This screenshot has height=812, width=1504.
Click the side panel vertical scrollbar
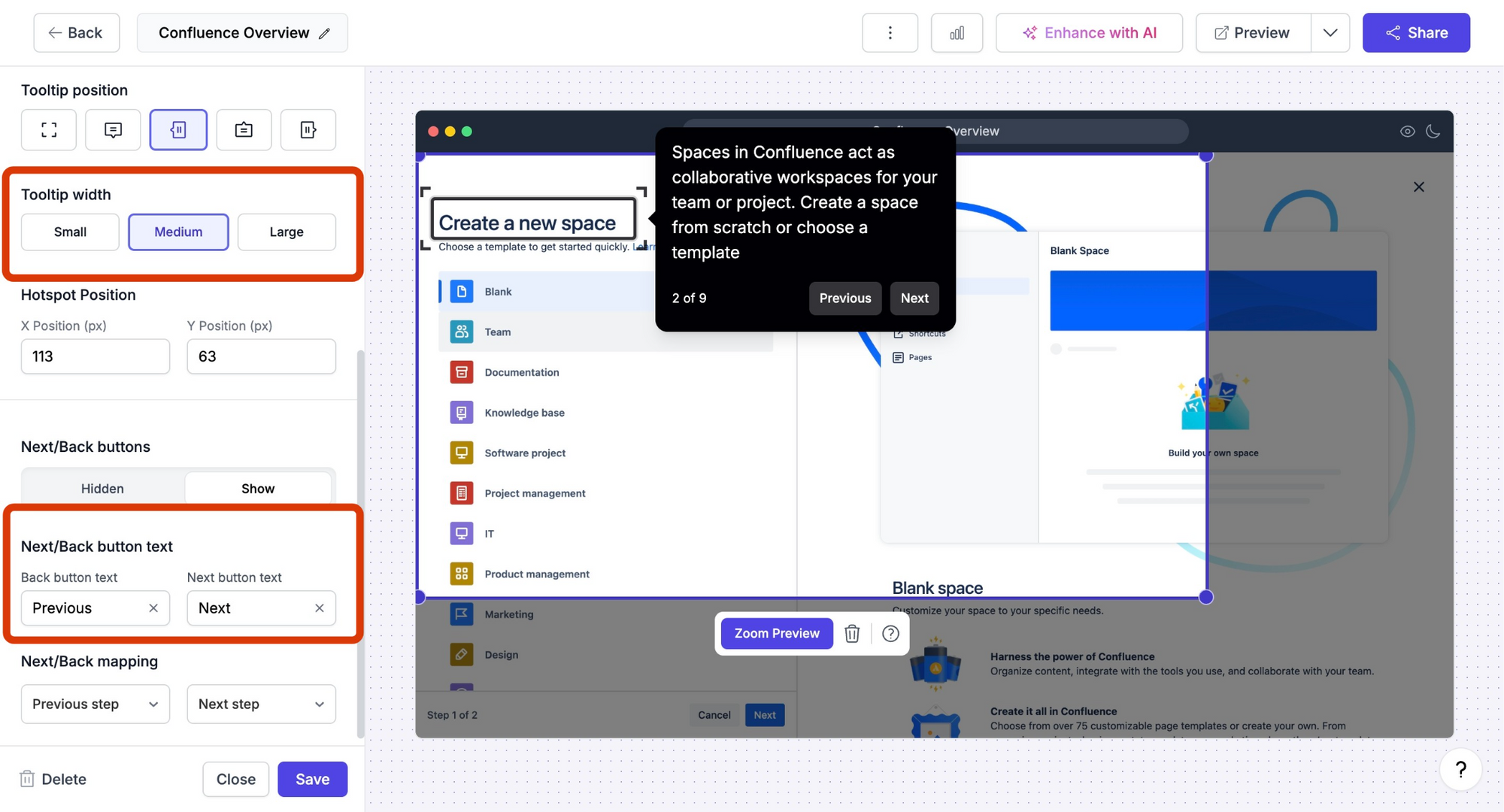click(360, 544)
